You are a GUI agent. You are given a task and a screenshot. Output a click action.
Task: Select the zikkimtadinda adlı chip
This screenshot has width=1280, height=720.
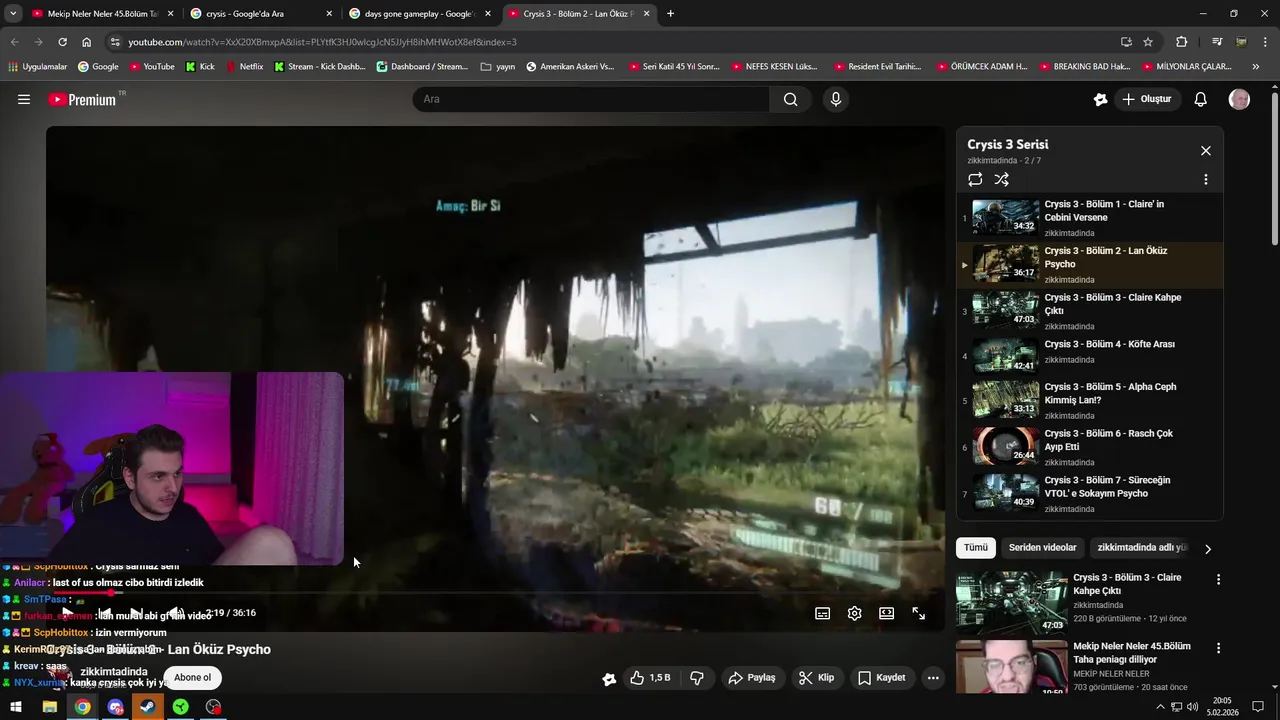[1142, 548]
